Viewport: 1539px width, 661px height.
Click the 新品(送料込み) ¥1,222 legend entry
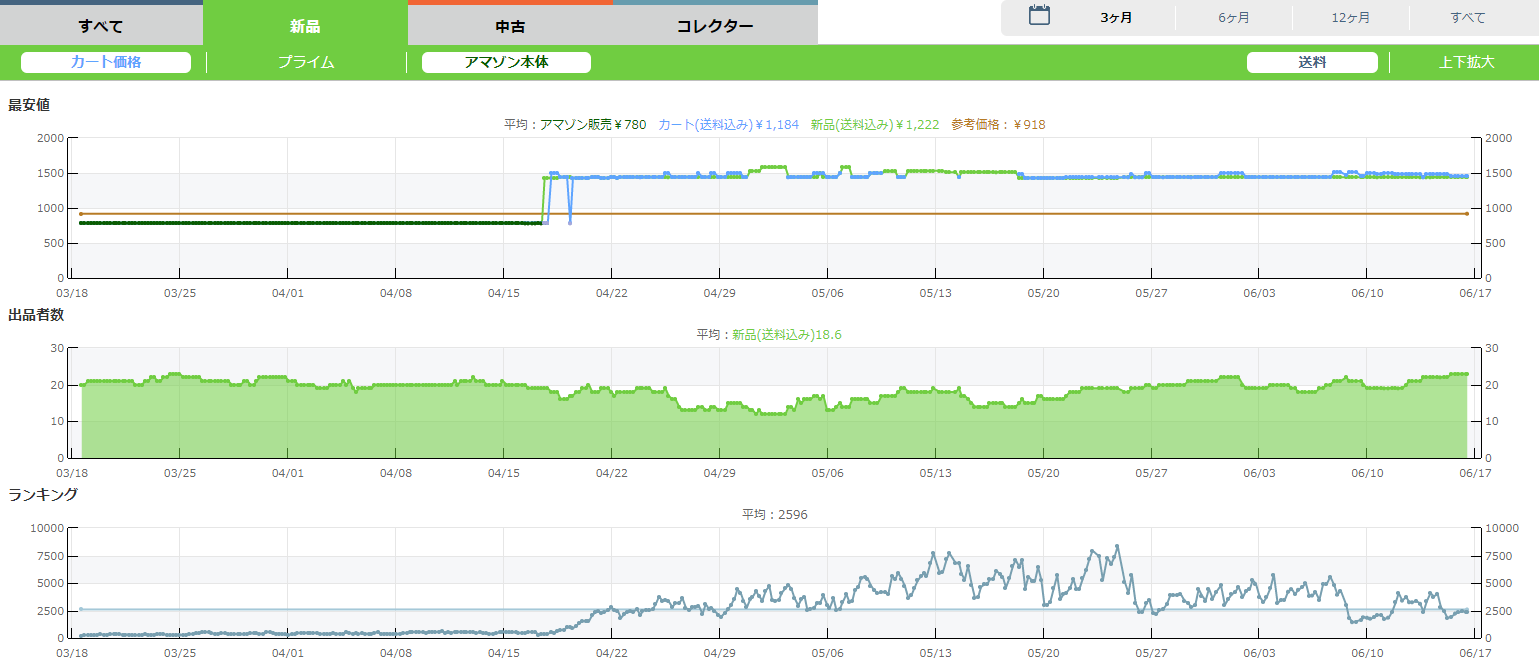[x=875, y=125]
